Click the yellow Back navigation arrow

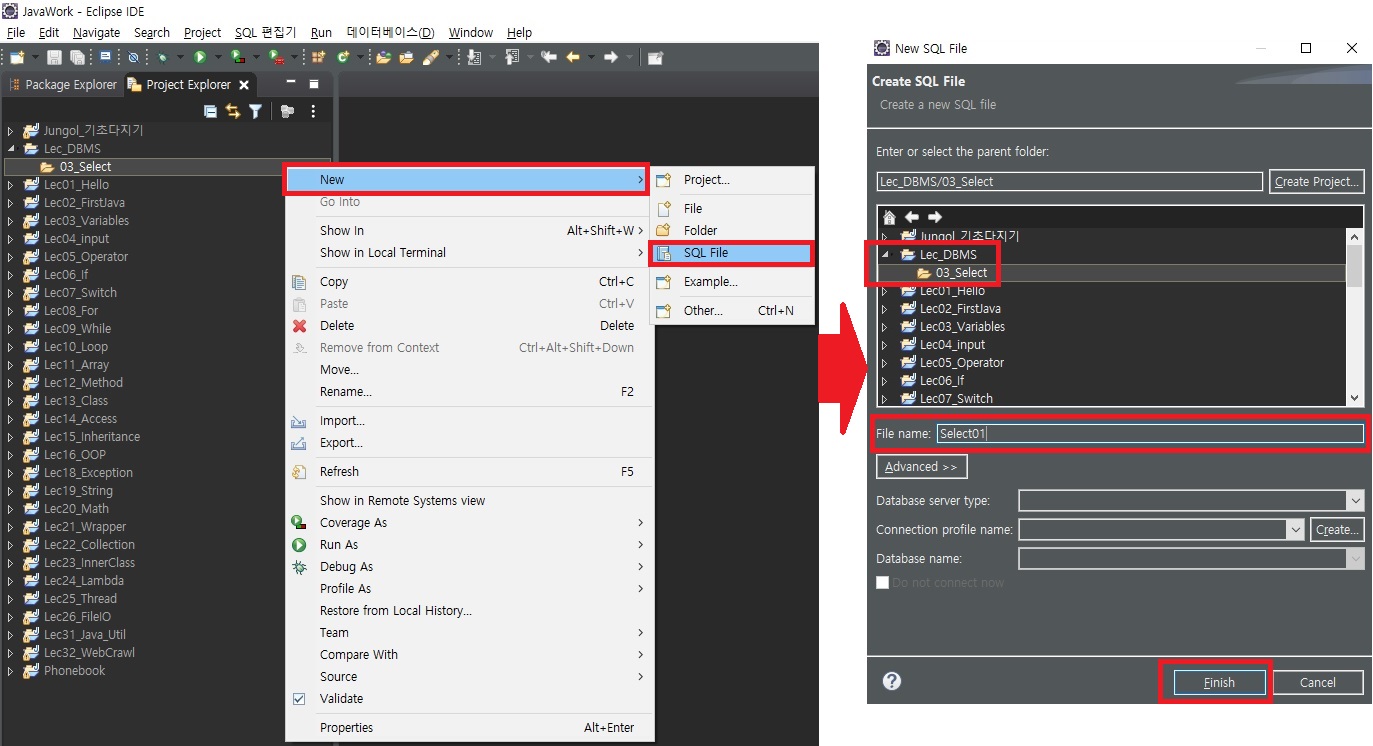(573, 57)
